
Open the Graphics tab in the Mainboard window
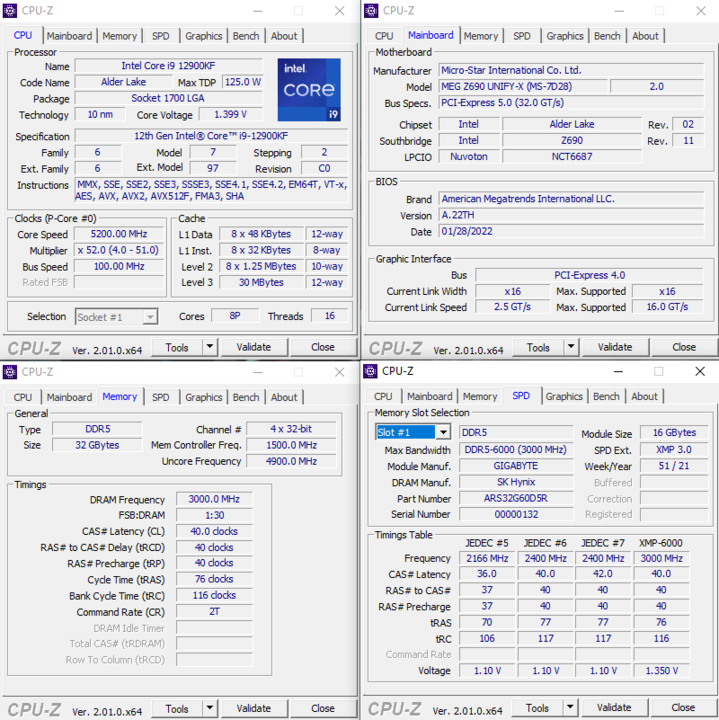(564, 36)
